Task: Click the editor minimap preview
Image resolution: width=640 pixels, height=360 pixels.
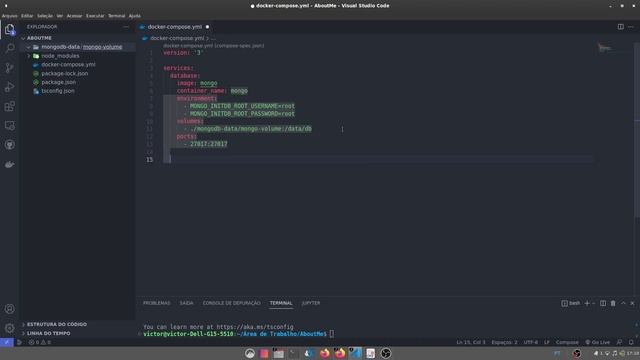Action: 605,48
